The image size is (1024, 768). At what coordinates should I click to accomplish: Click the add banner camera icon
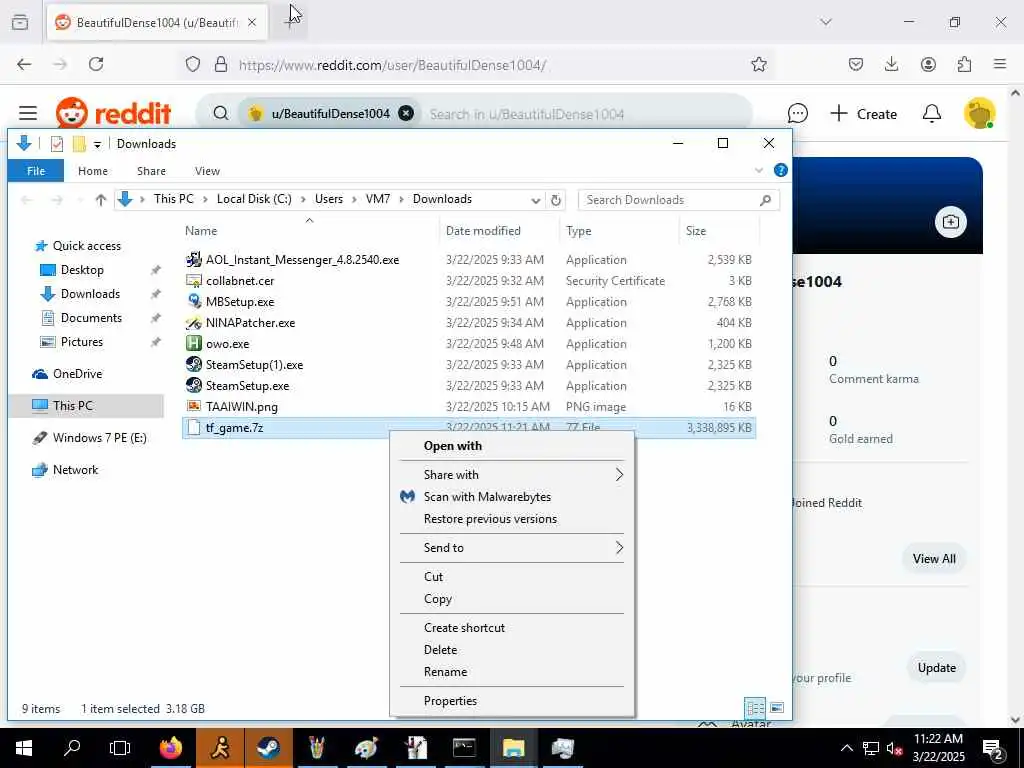coord(950,222)
